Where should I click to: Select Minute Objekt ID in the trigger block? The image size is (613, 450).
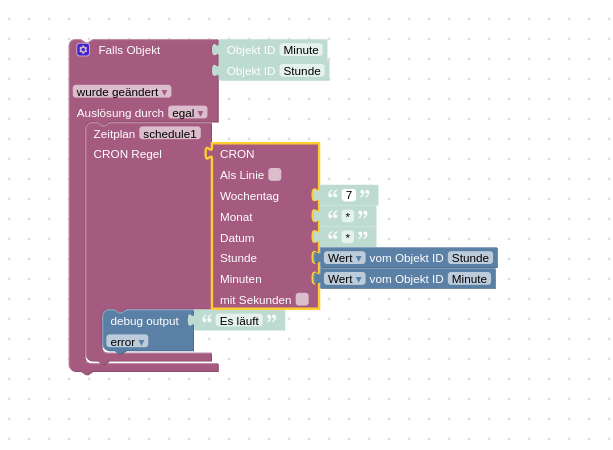301,50
